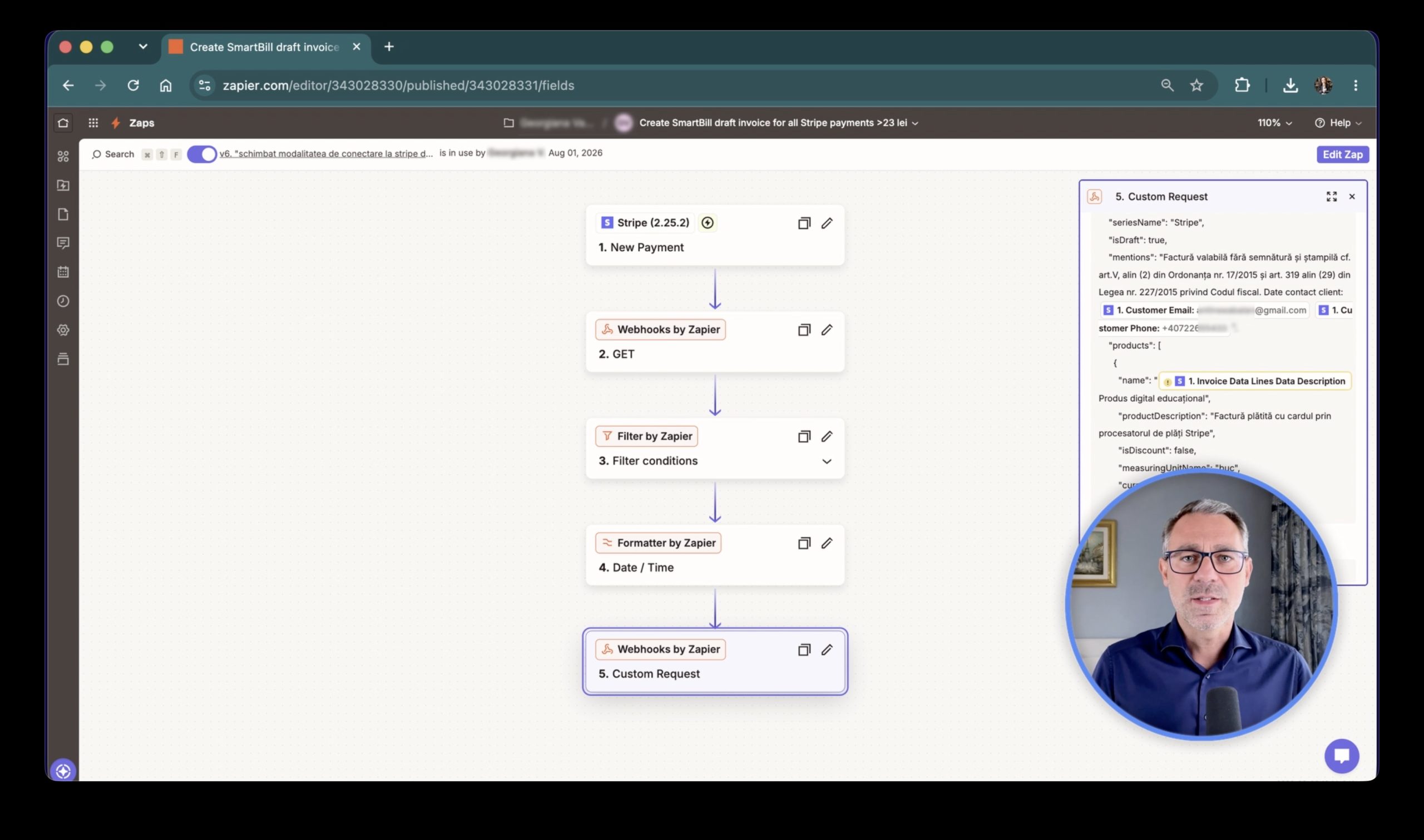The width and height of the screenshot is (1424, 840).
Task: Click the instant trigger lightning badge on Stripe
Action: [x=708, y=223]
